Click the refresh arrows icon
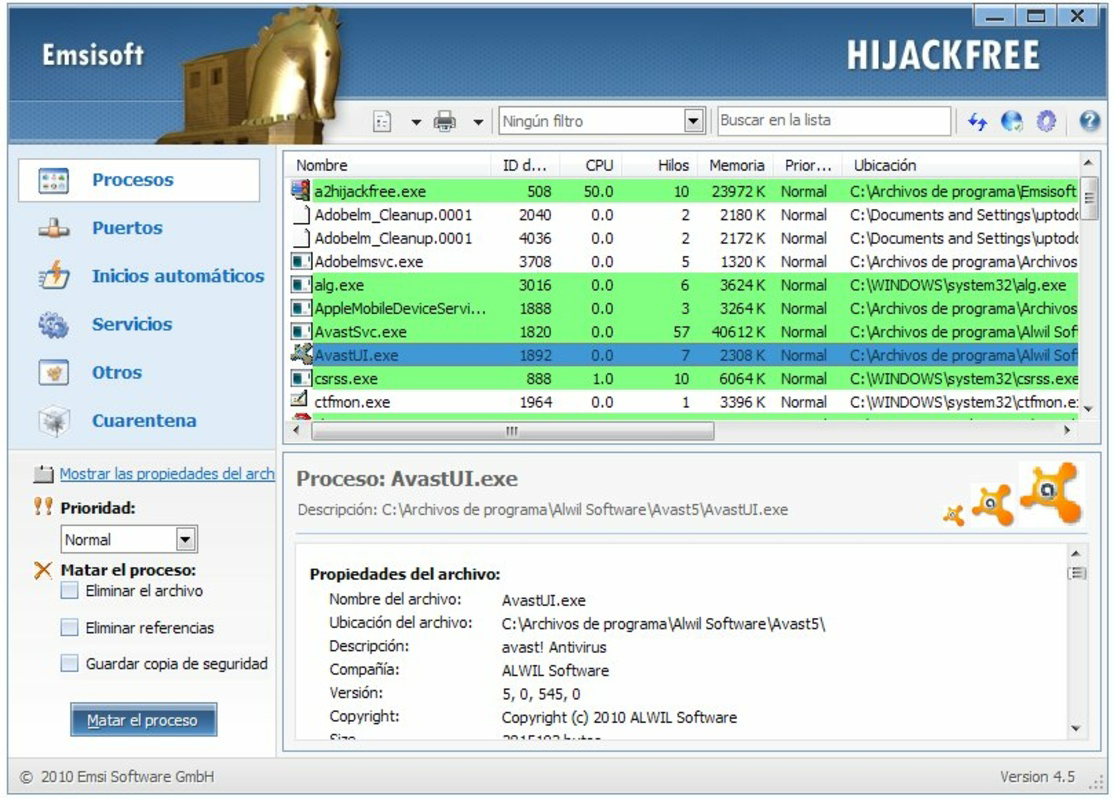1114x800 pixels. [978, 122]
